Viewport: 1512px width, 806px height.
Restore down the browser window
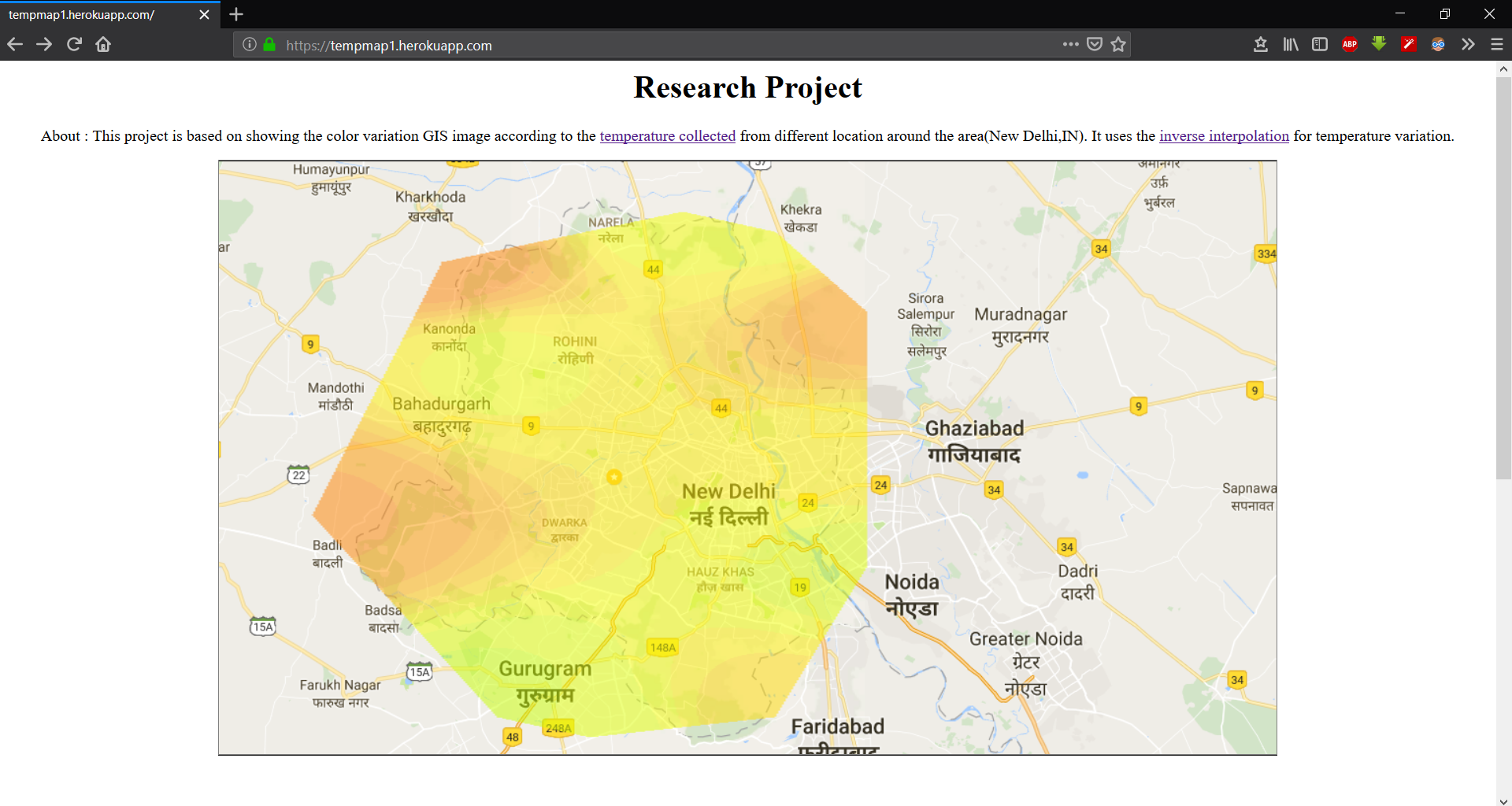point(1444,14)
